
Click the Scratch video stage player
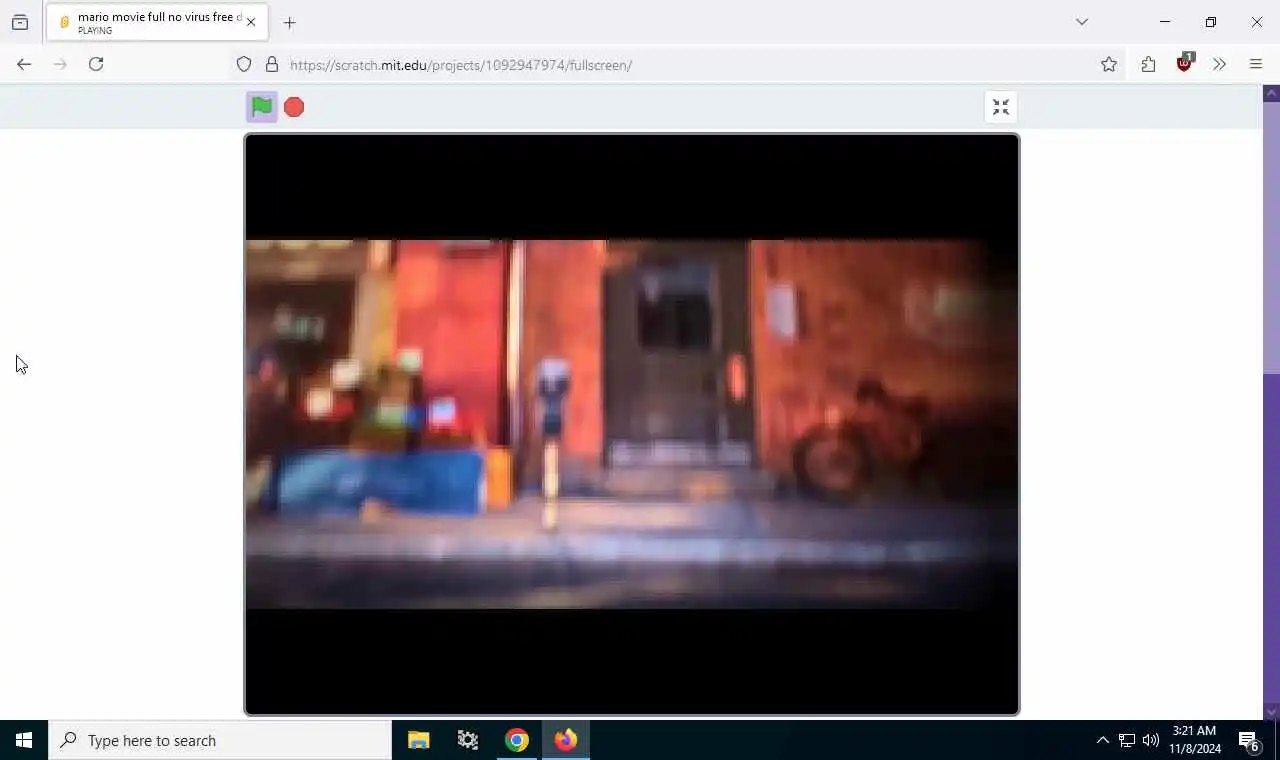coord(632,424)
